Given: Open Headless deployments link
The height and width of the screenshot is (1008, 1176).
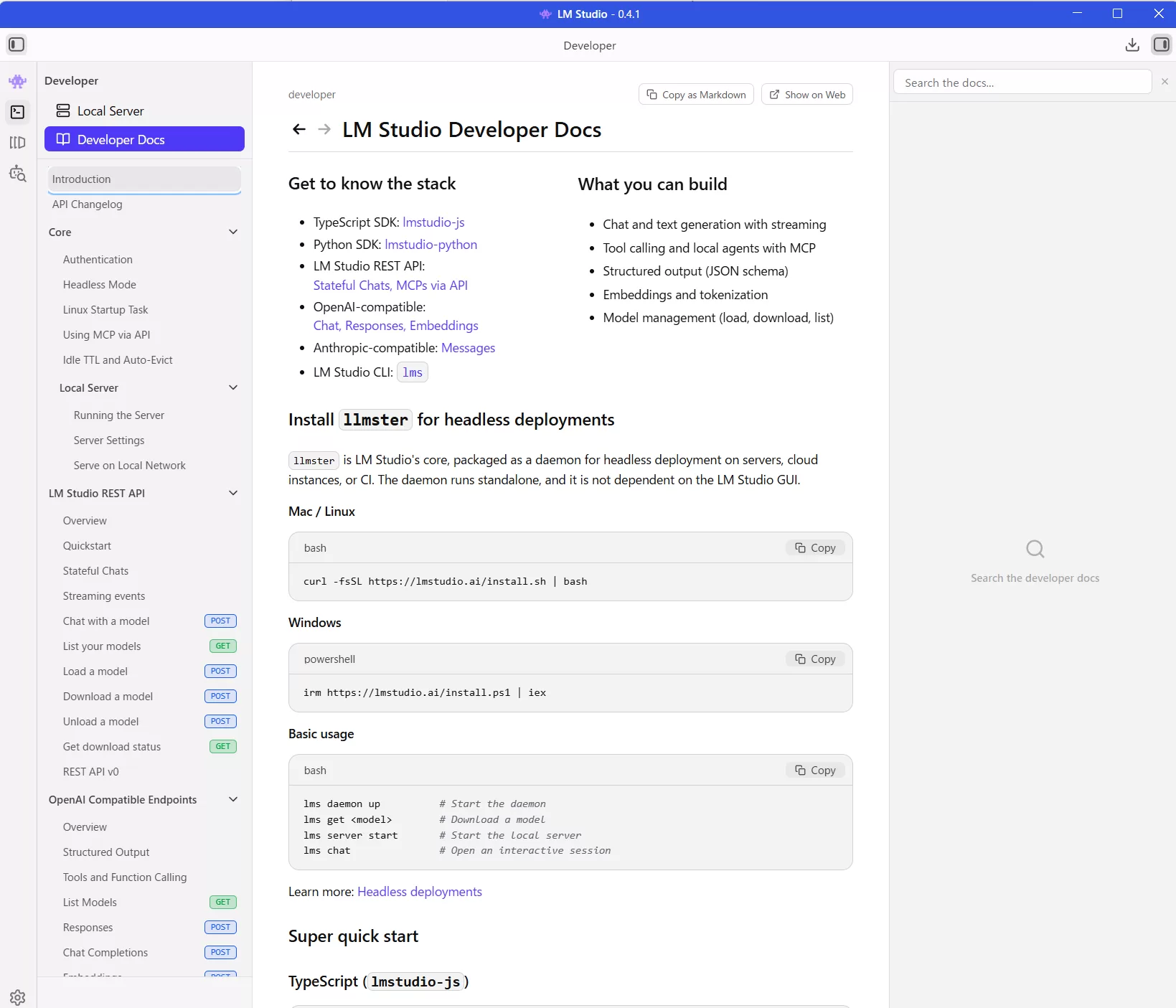Looking at the screenshot, I should coord(420,892).
